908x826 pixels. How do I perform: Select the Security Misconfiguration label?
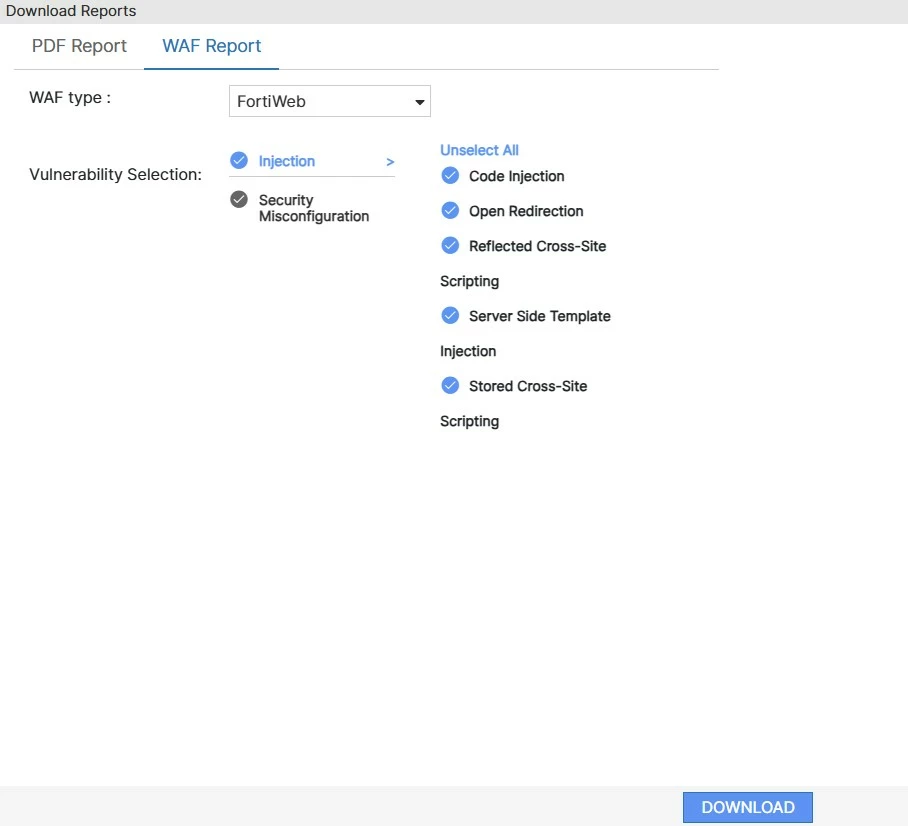314,208
